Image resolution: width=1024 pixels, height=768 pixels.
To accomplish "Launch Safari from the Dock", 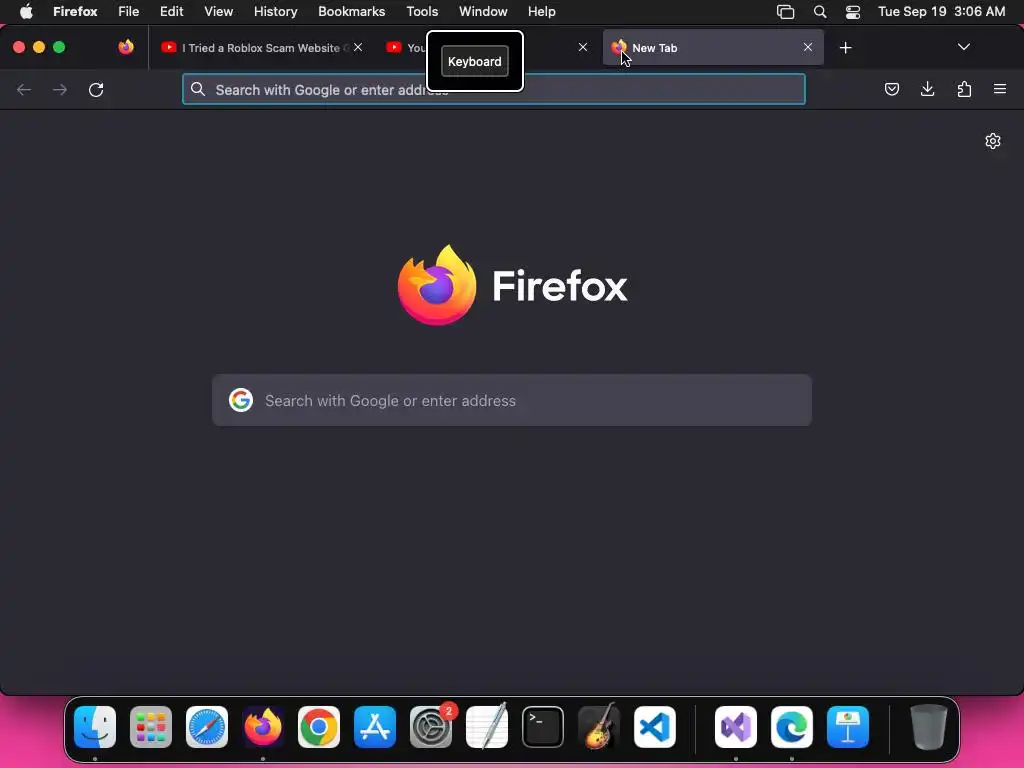I will (207, 727).
